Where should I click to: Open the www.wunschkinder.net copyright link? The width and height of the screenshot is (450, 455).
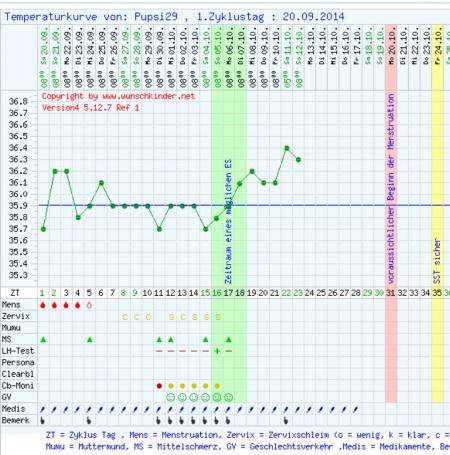148,96
